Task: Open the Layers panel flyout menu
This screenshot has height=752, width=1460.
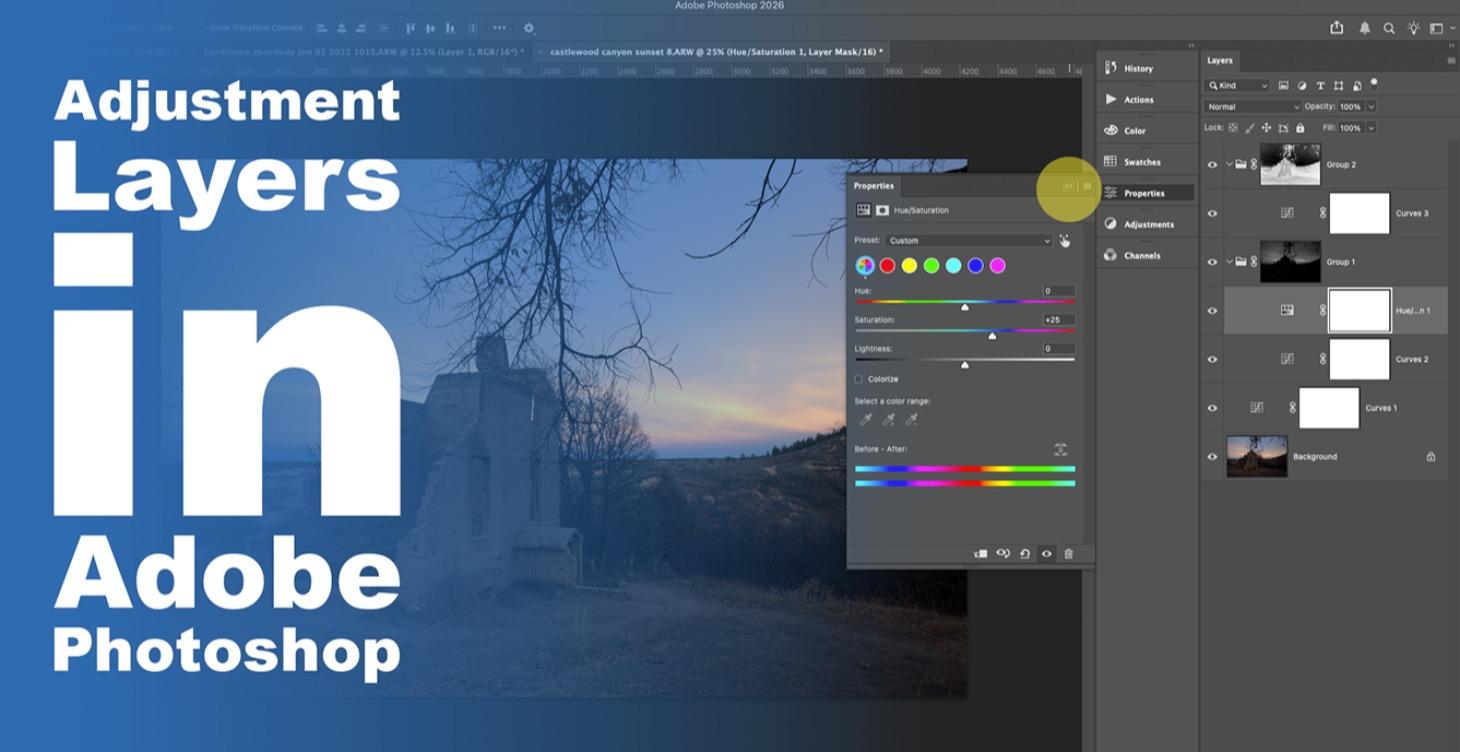Action: 1451,61
